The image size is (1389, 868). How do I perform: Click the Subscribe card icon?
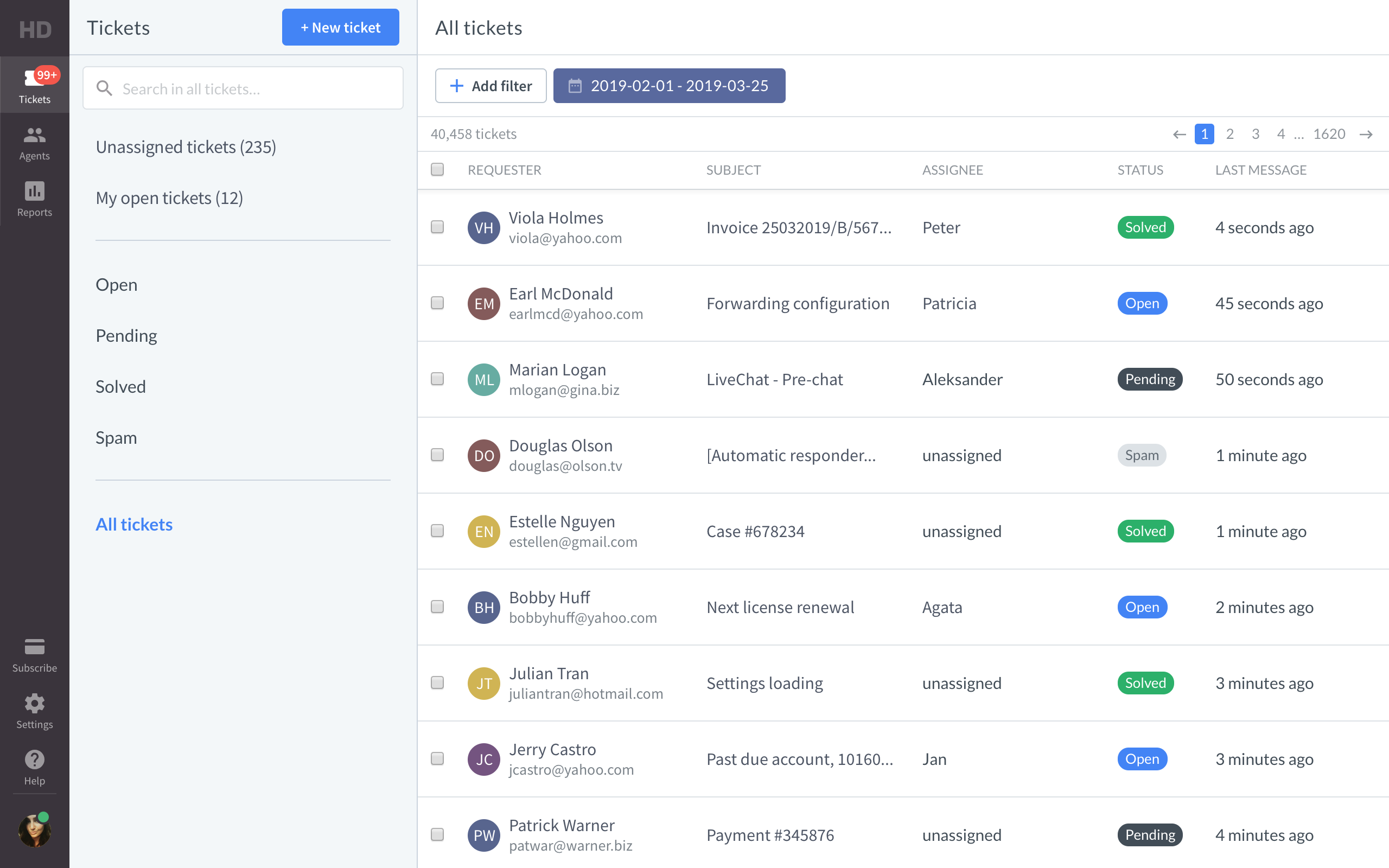point(34,647)
